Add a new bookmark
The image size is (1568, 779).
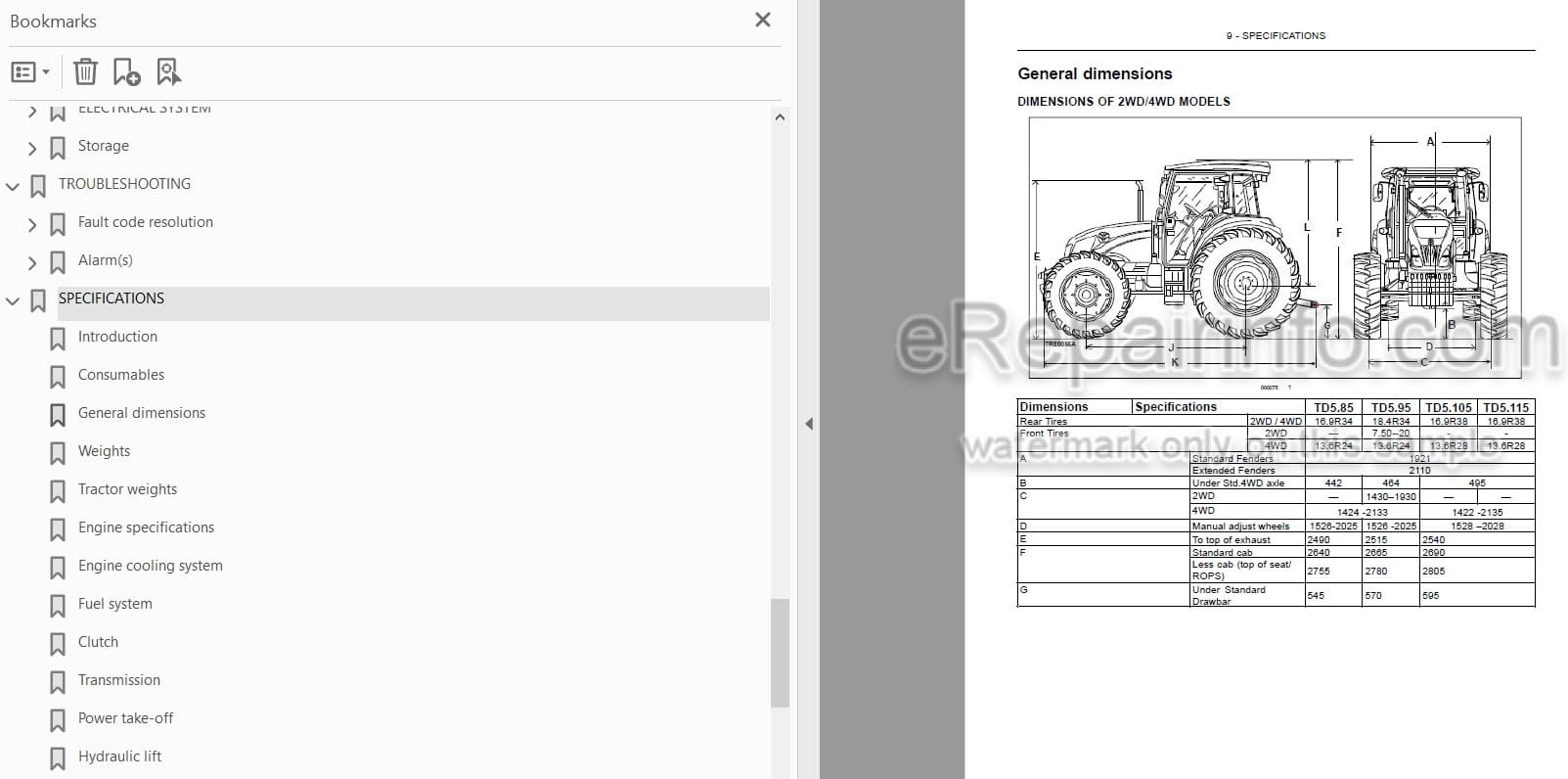click(x=127, y=71)
